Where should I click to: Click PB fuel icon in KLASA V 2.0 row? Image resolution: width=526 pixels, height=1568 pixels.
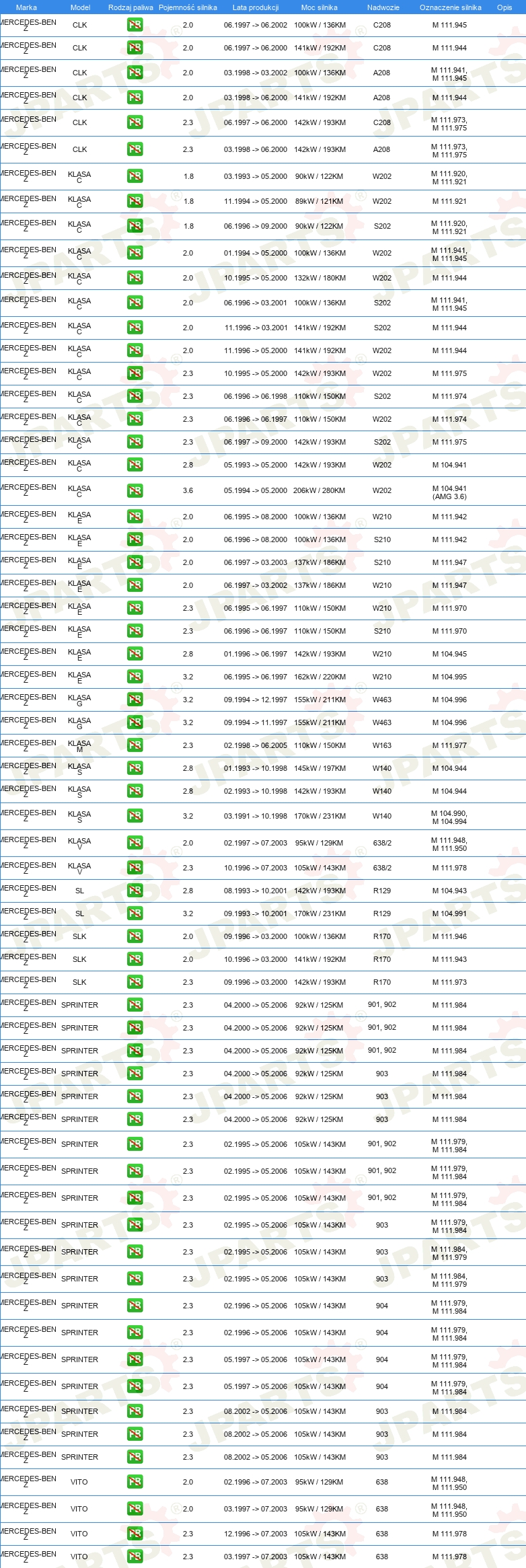135,843
